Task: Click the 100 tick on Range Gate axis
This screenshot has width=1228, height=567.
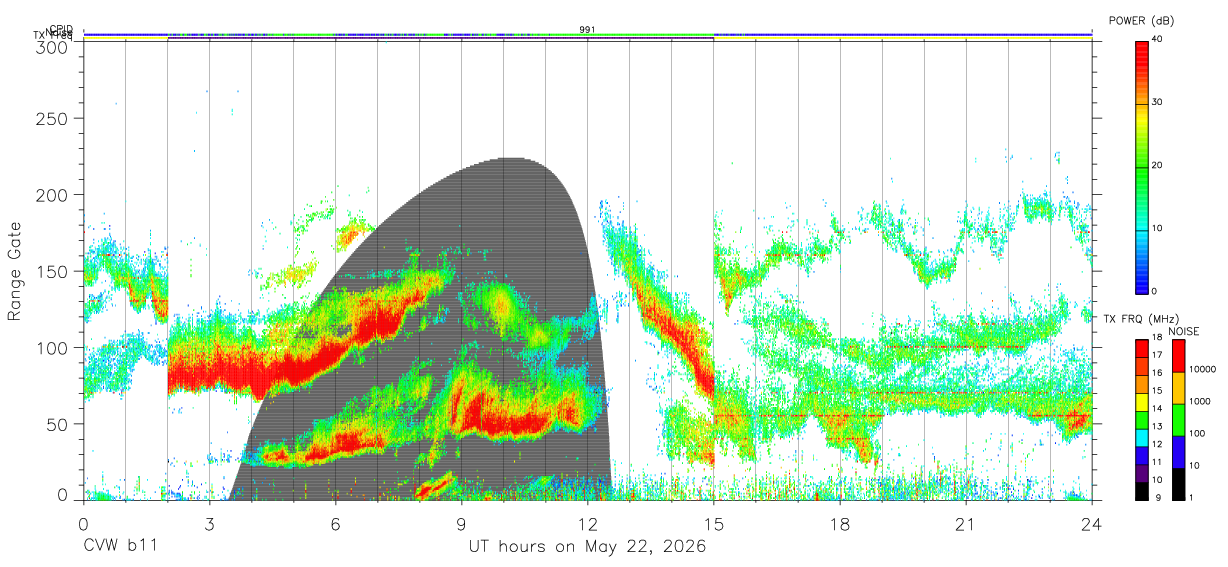Action: pyautogui.click(x=51, y=347)
